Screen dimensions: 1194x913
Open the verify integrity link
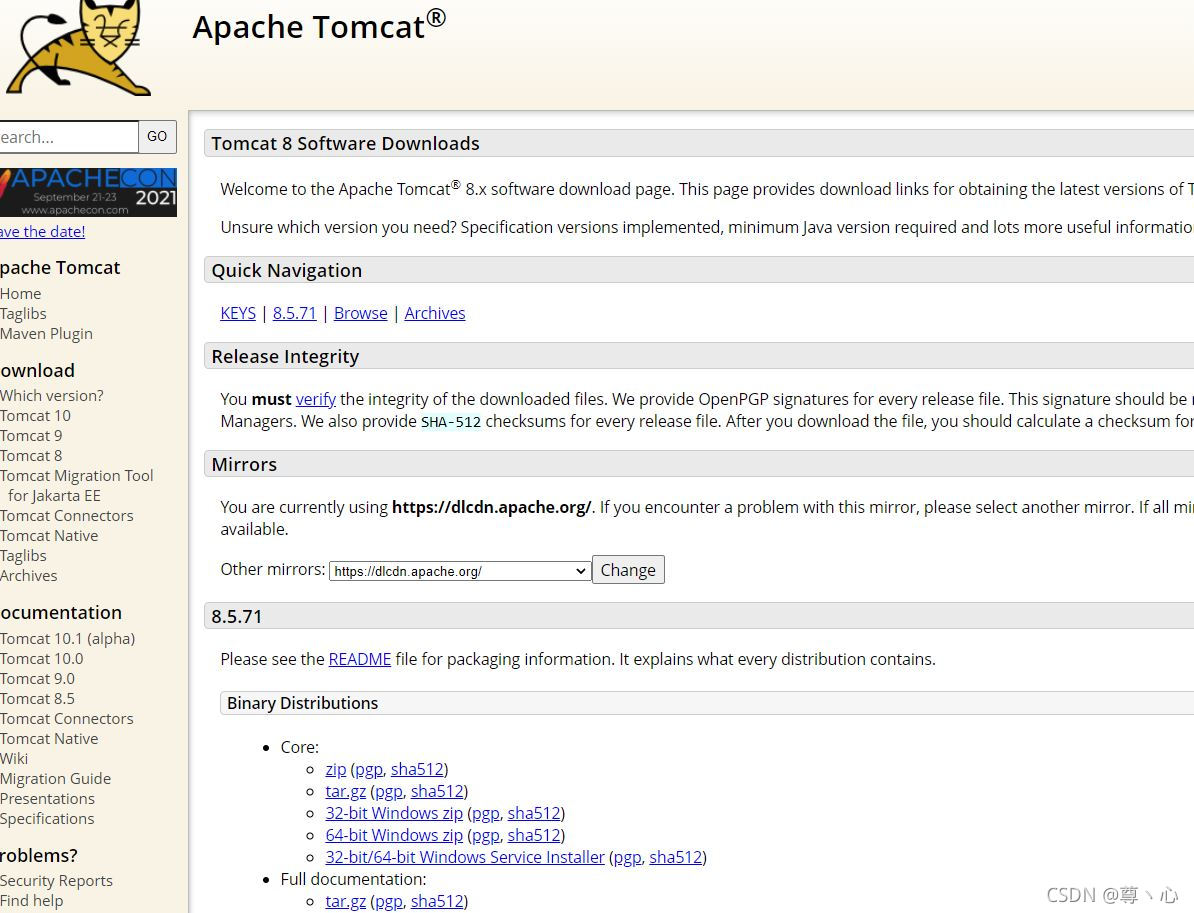(x=315, y=399)
